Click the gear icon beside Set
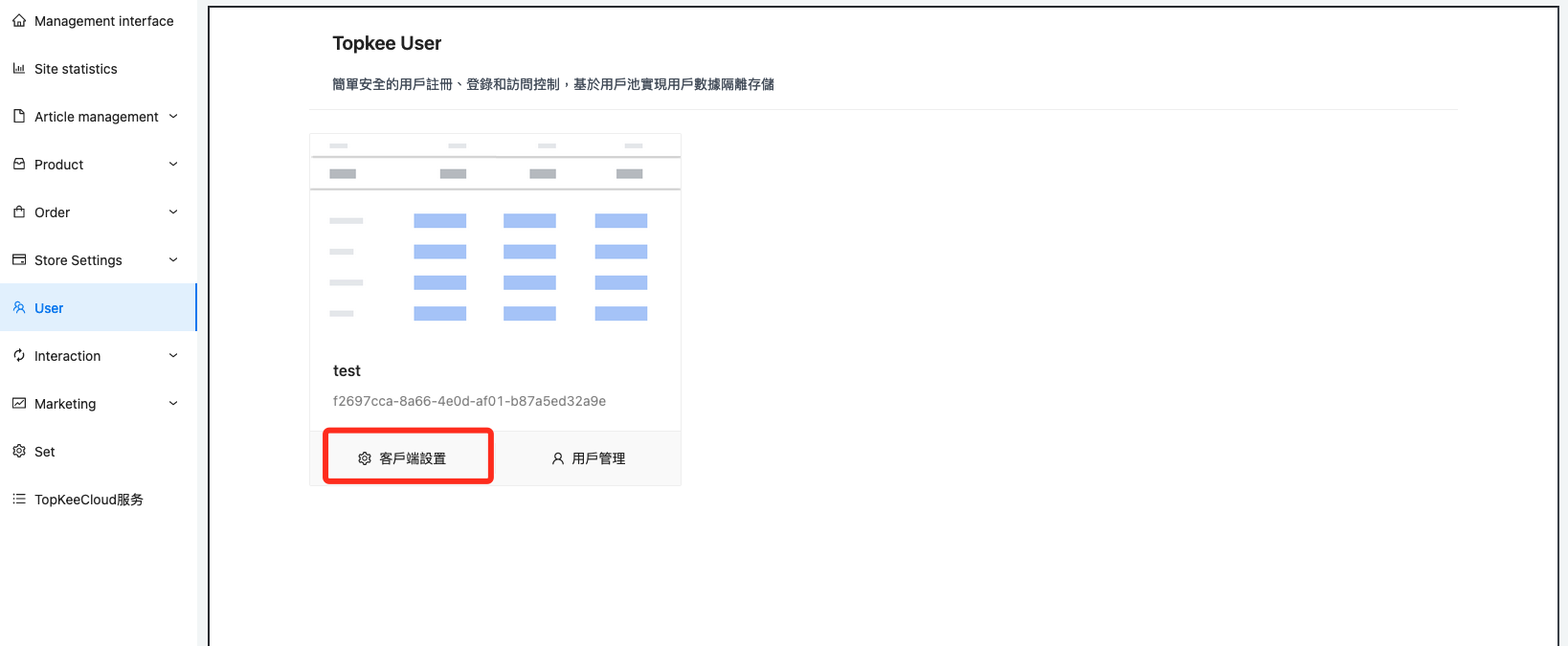The image size is (1568, 646). tap(19, 451)
